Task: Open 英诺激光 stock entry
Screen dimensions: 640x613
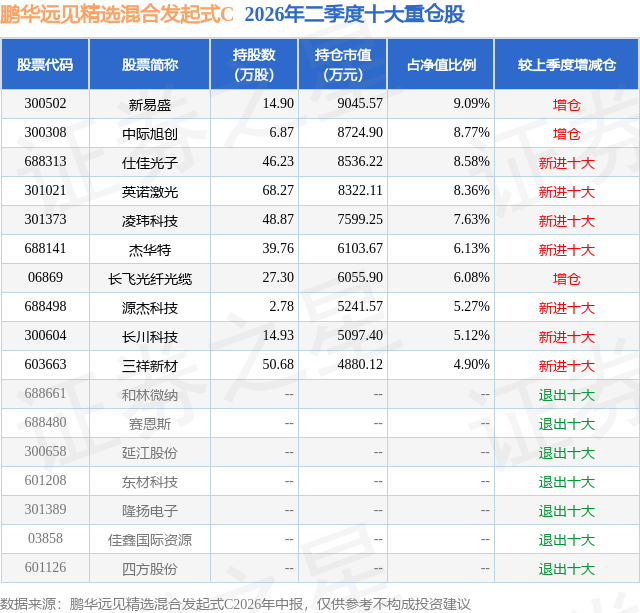Action: click(x=150, y=192)
